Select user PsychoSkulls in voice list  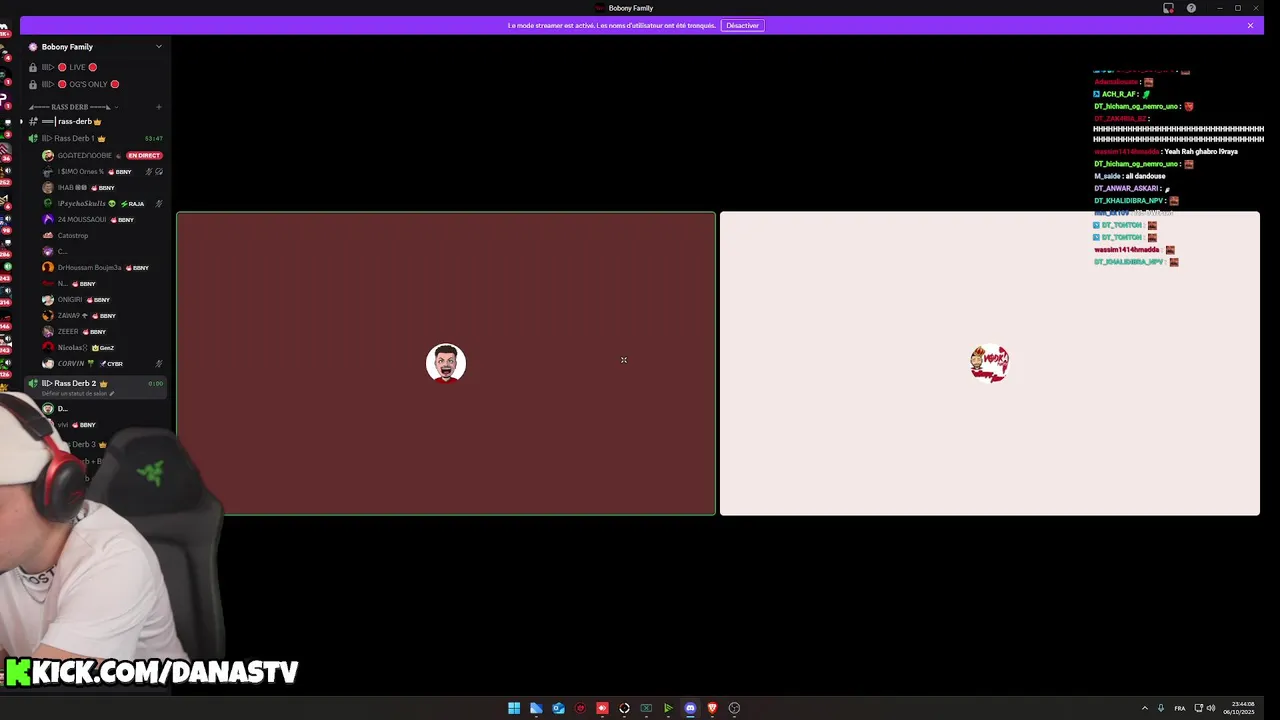pyautogui.click(x=102, y=204)
